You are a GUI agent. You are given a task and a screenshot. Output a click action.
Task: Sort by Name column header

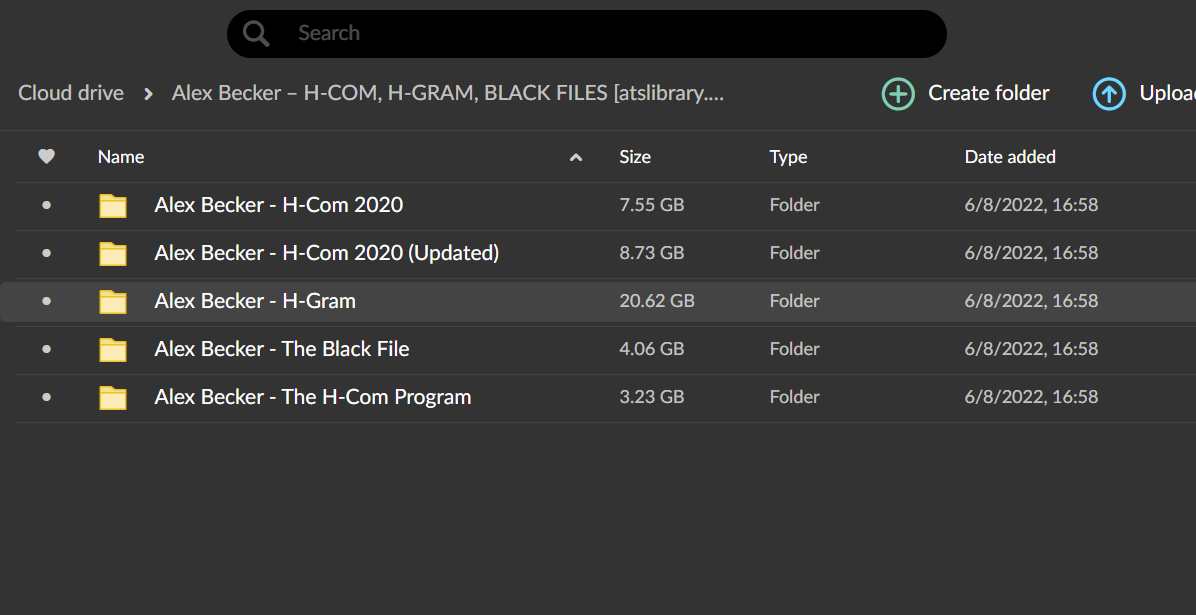click(121, 156)
